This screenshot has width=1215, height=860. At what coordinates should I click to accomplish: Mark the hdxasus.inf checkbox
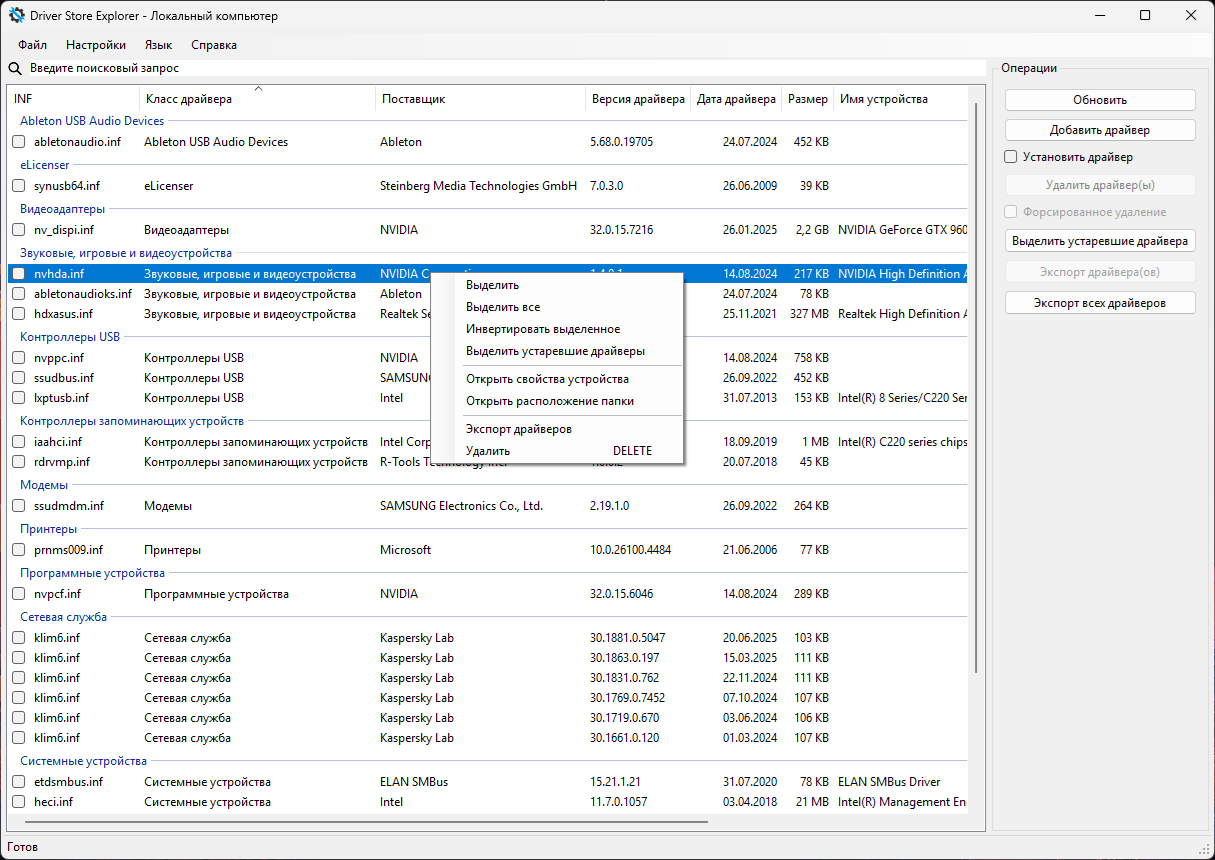tap(19, 314)
